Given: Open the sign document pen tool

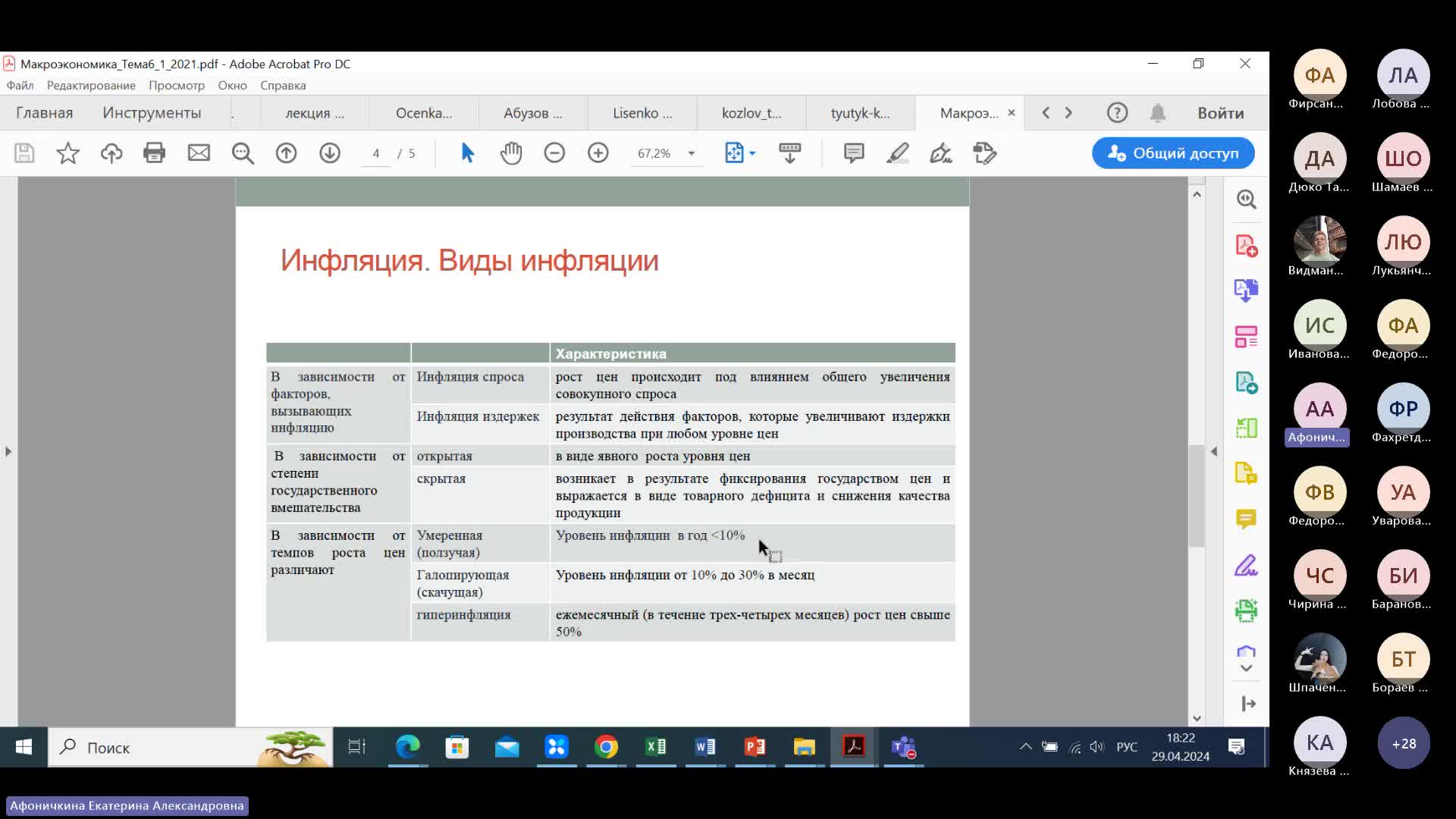Looking at the screenshot, I should (941, 153).
